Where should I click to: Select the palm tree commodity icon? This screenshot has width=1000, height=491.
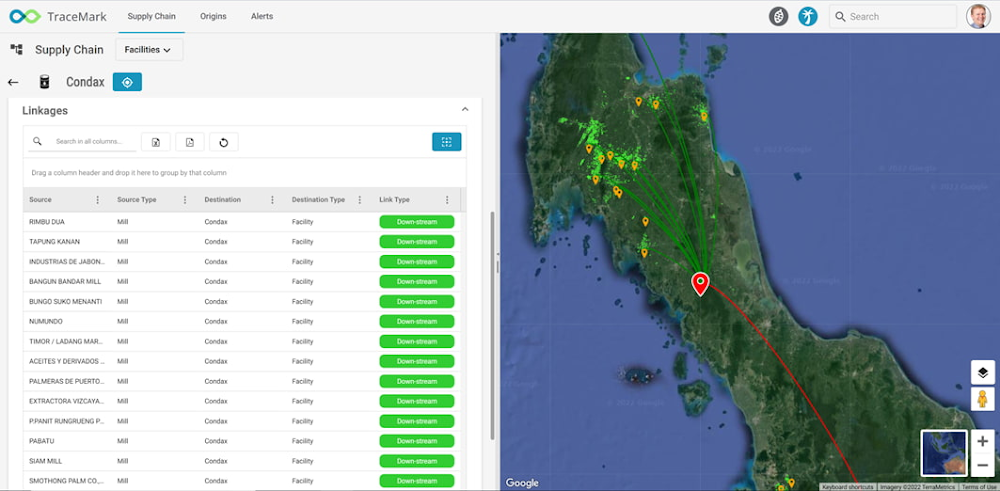tap(807, 17)
